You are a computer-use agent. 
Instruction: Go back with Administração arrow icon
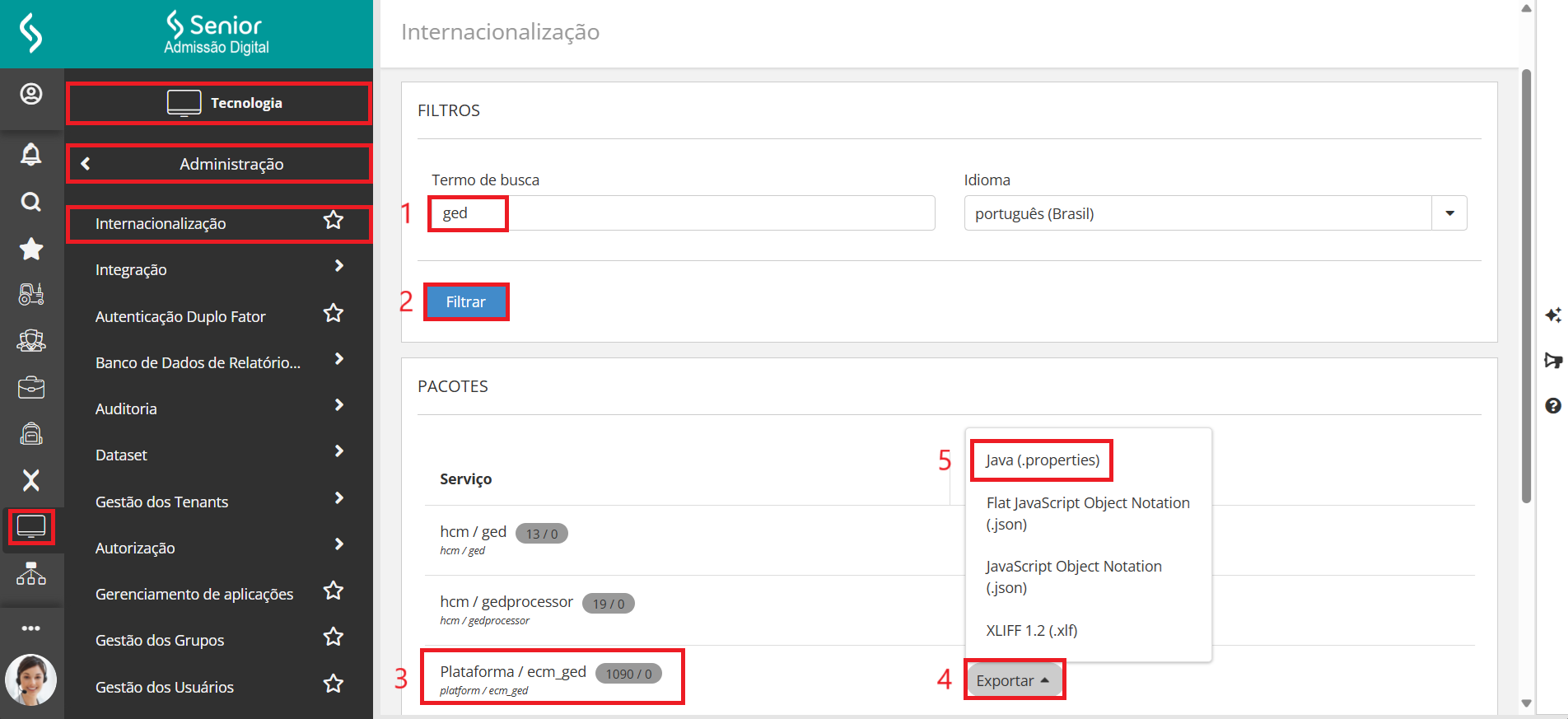[x=86, y=164]
